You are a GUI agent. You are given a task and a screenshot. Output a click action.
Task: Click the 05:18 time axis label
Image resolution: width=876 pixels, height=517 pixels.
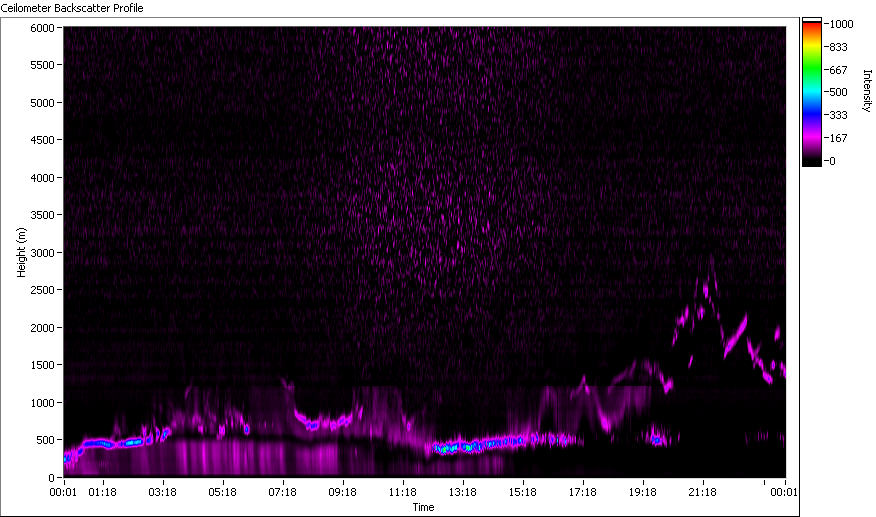222,492
